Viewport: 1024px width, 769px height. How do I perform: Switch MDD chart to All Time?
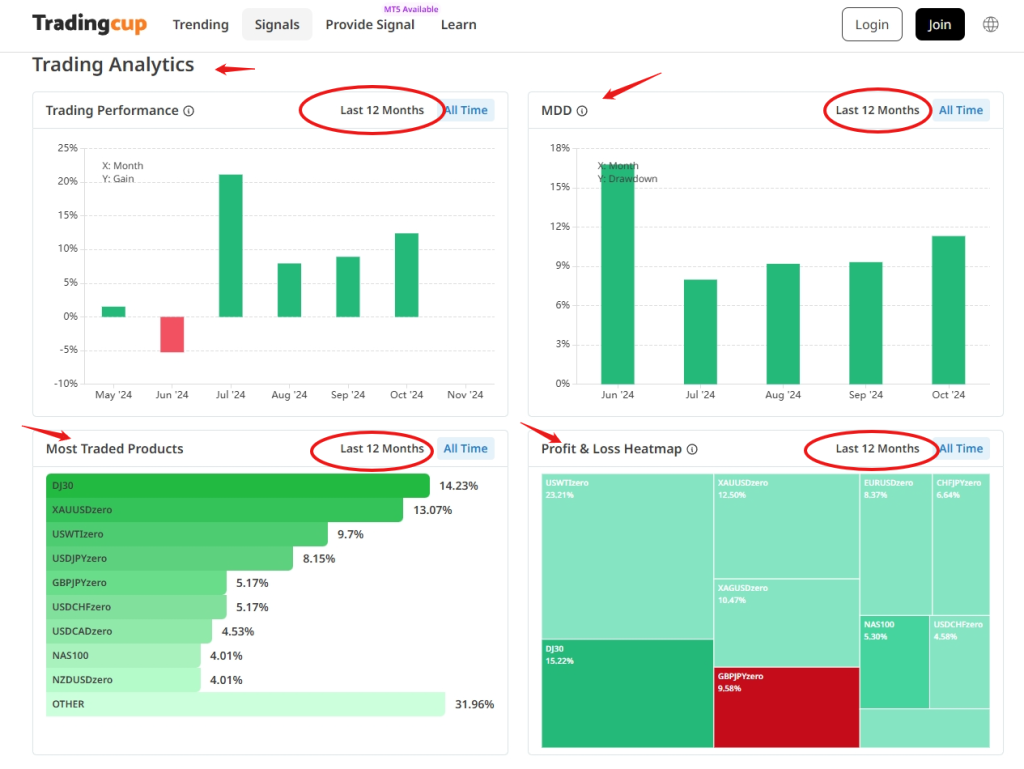960,110
